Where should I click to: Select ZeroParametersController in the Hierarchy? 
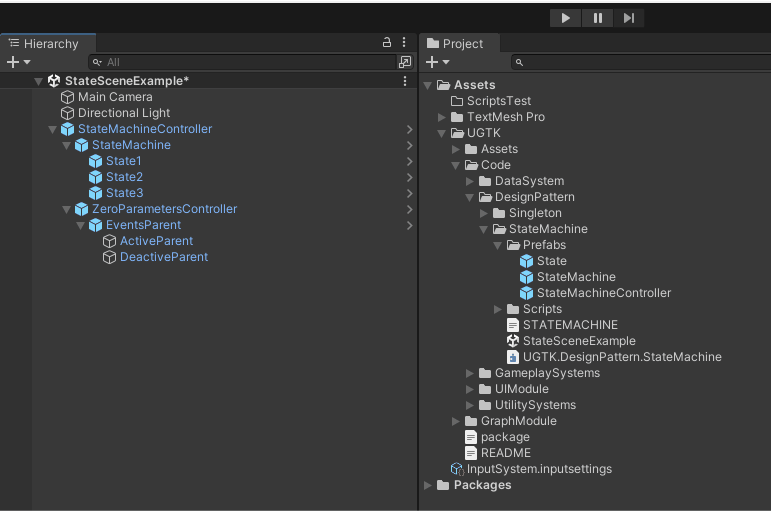coord(164,209)
